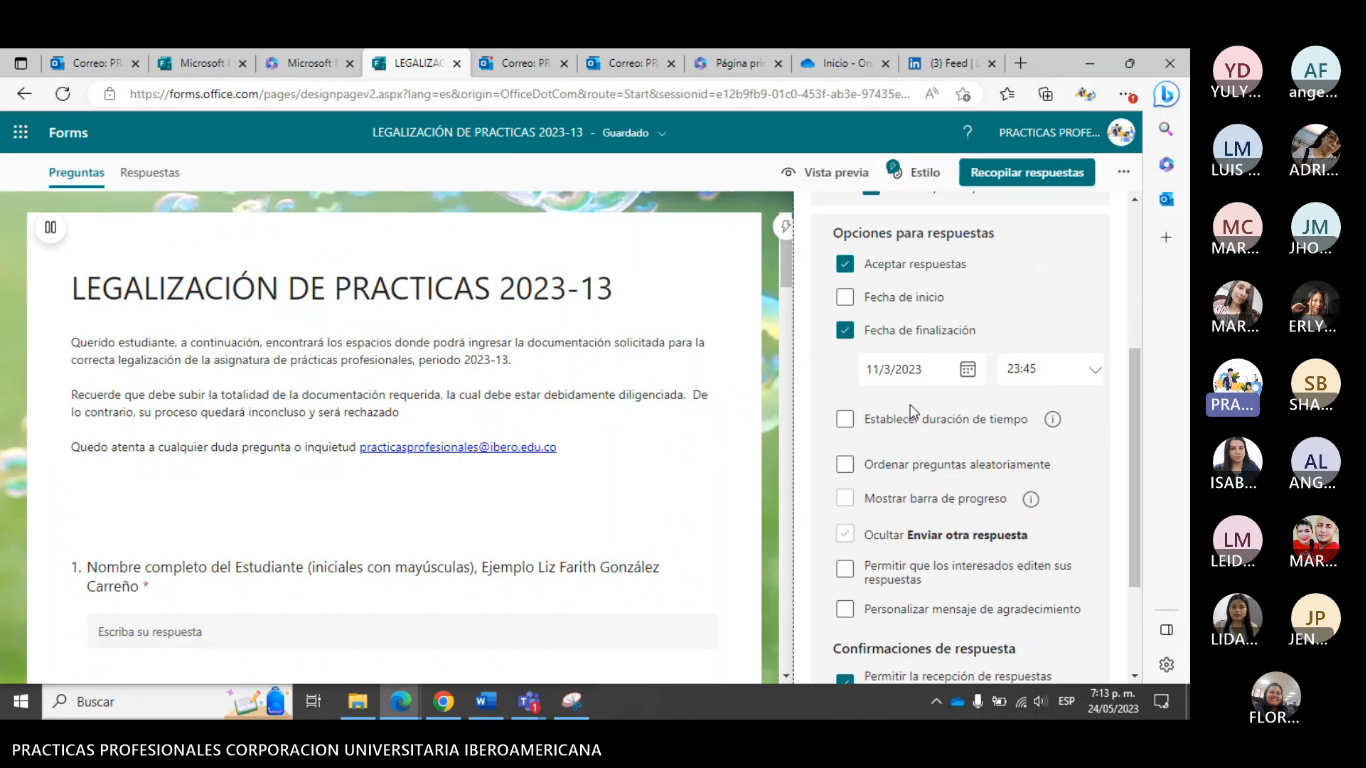Click the Edge sidebar search magnifier icon
Image resolution: width=1366 pixels, height=768 pixels.
[1166, 129]
